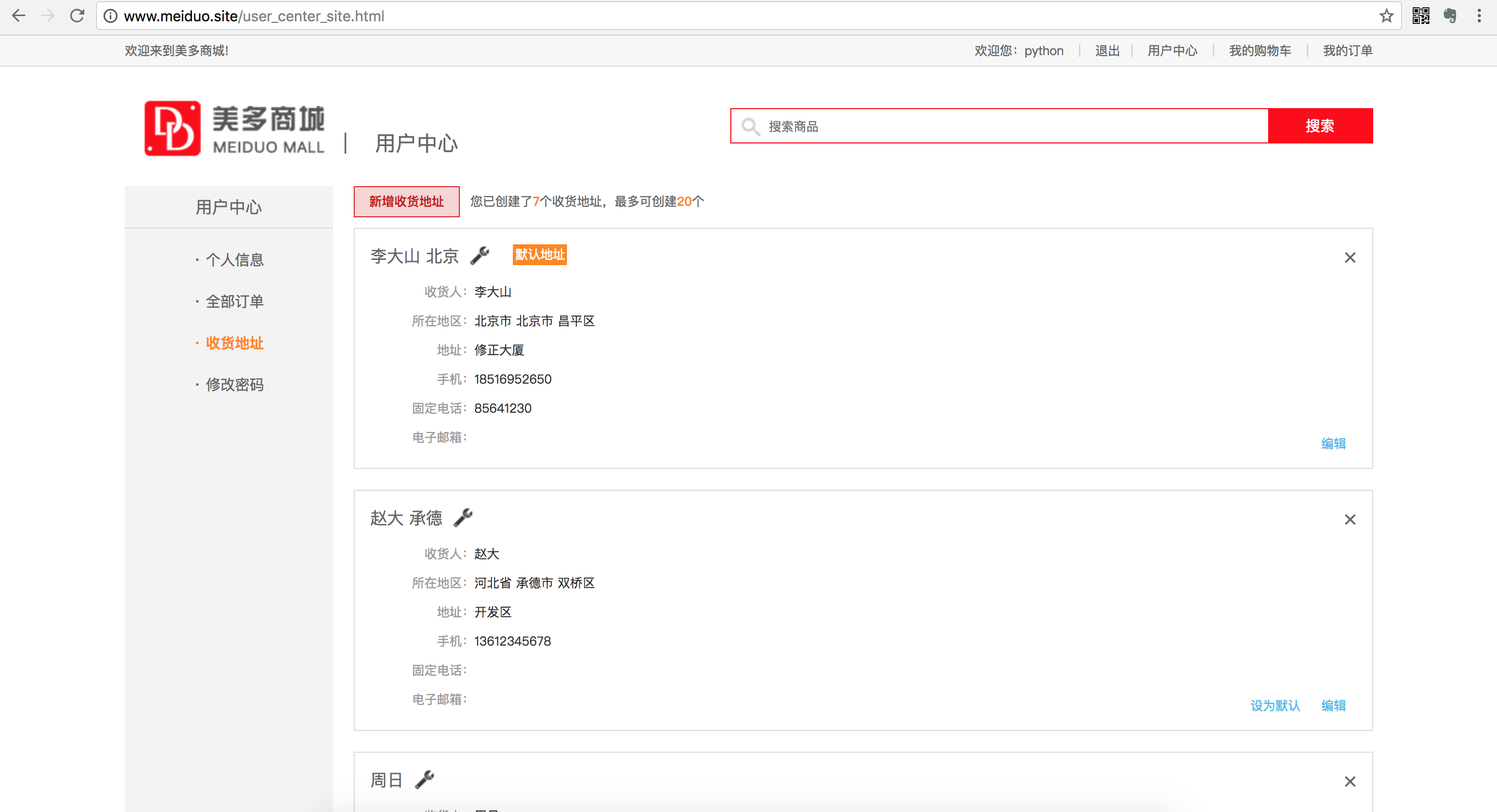Edit the default 李大山 address (编辑)
The image size is (1497, 812).
click(1333, 444)
